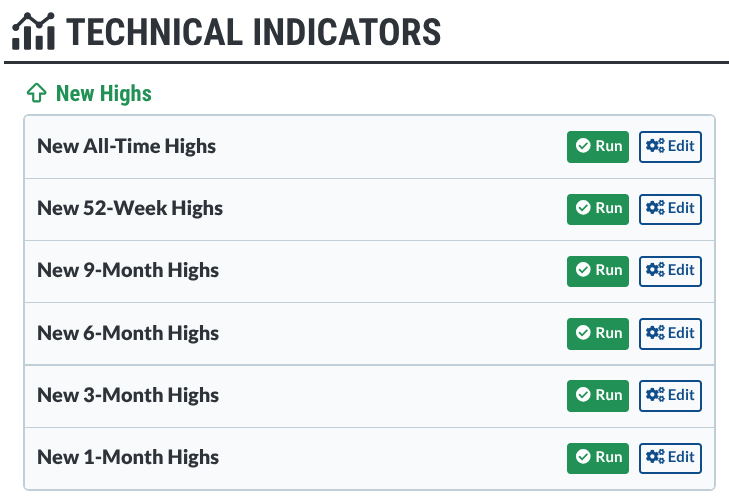Edit the New All-Time Highs screen
Screen dimensions: 729x498
pyautogui.click(x=670, y=146)
